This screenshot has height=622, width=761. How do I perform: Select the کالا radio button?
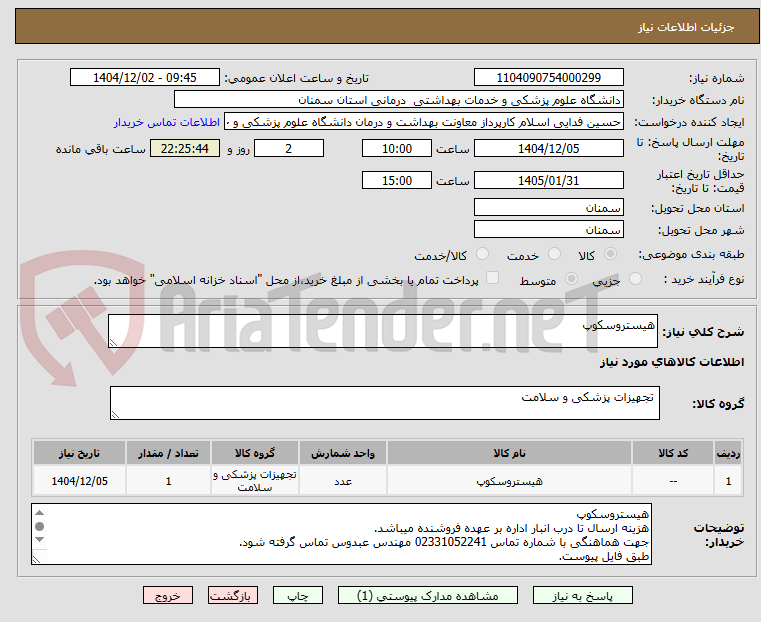[611, 254]
